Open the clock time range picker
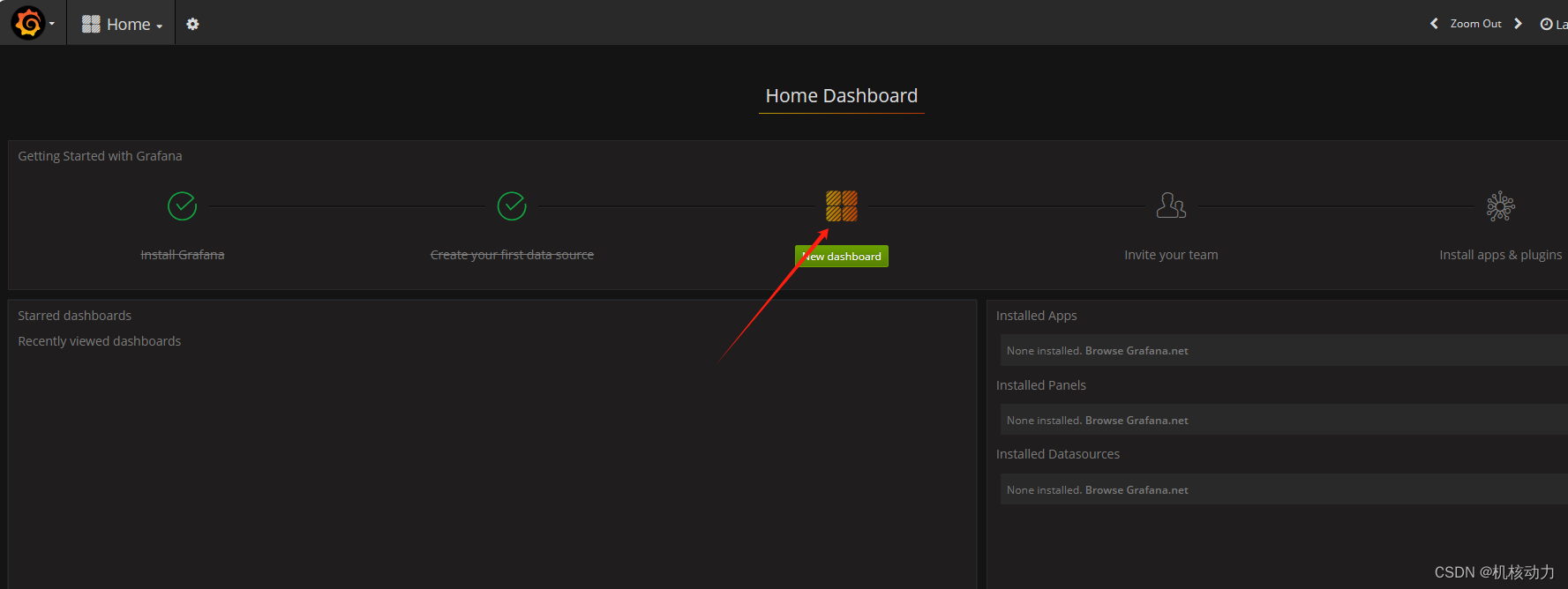Screen dimensions: 1568x589 (1553, 25)
